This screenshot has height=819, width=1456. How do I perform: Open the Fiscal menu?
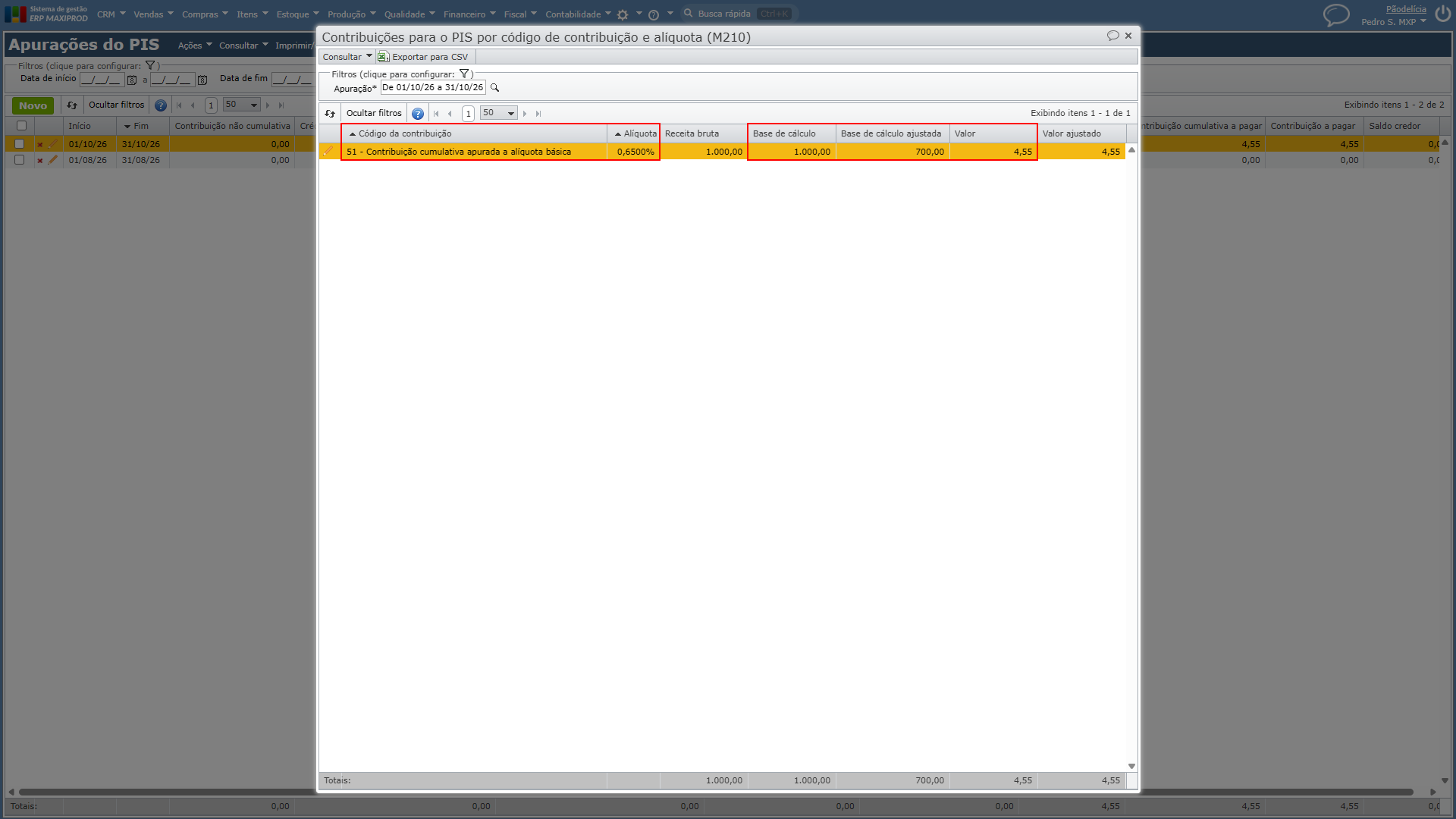[x=520, y=14]
